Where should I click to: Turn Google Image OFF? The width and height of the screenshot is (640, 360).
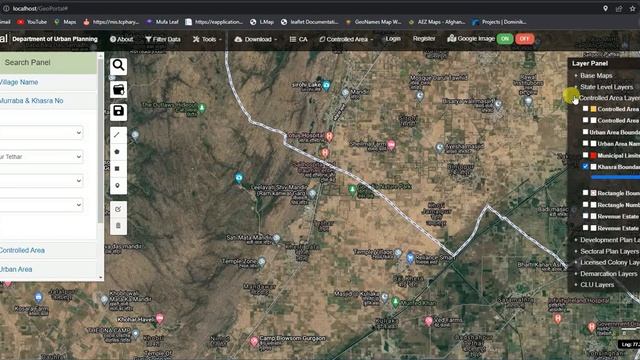524,39
